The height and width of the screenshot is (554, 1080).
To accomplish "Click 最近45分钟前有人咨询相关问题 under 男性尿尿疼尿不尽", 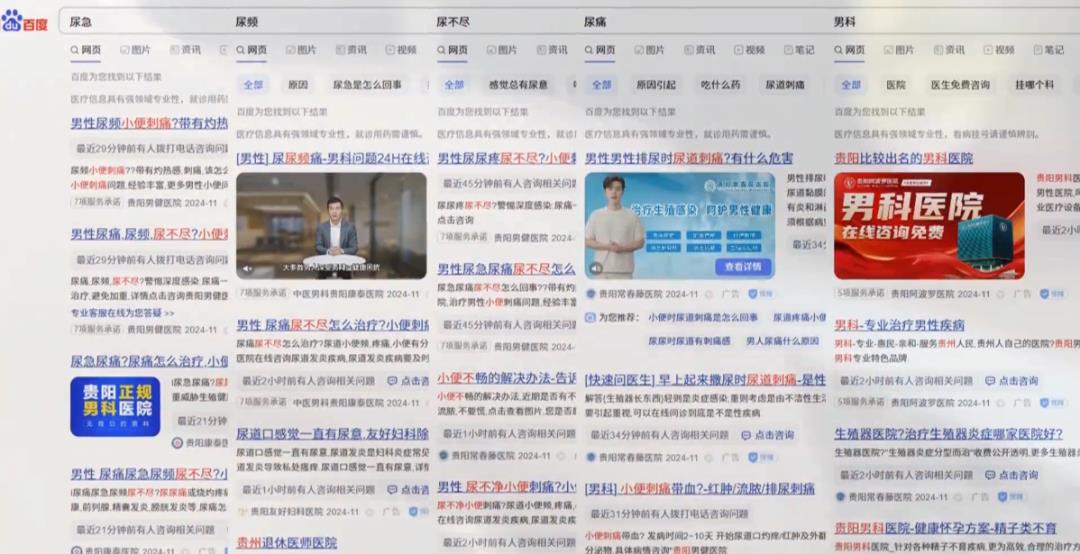I will point(508,183).
